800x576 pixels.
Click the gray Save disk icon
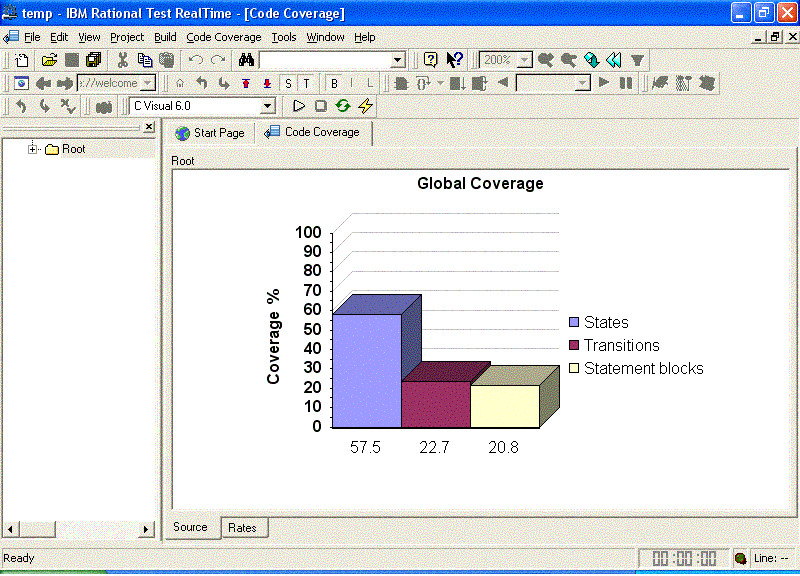click(72, 60)
